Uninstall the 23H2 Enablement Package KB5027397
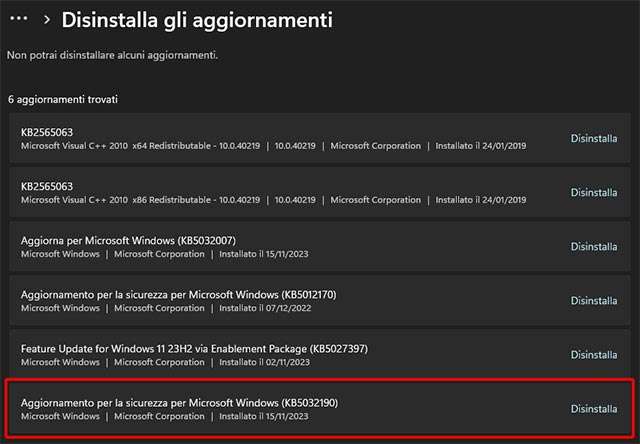 tap(593, 354)
